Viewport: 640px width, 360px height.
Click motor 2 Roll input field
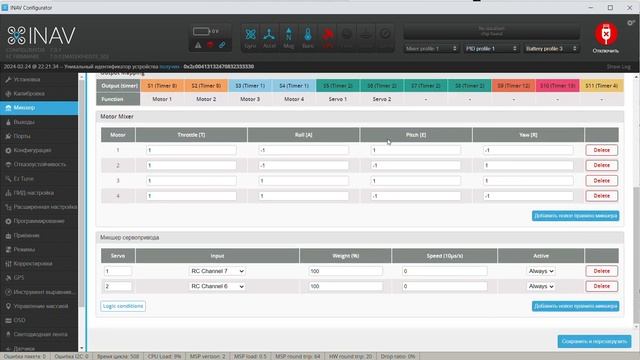[x=303, y=165]
